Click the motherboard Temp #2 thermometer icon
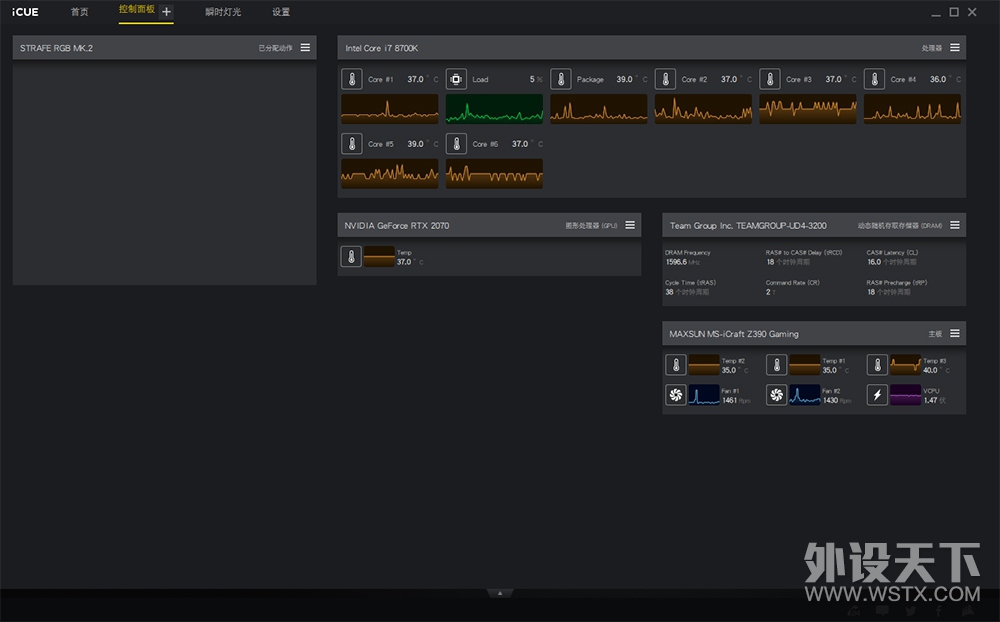The image size is (1000, 622). [x=675, y=364]
